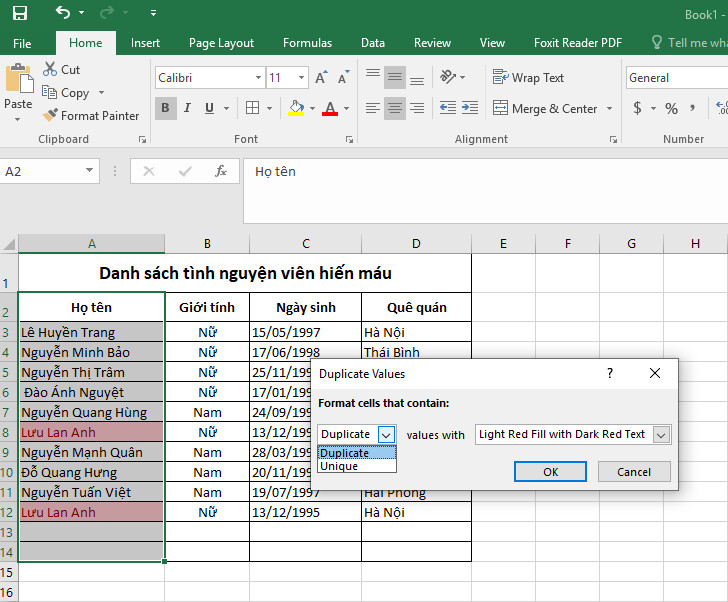
Task: Open the Light Red Fill format dropdown
Action: 660,434
